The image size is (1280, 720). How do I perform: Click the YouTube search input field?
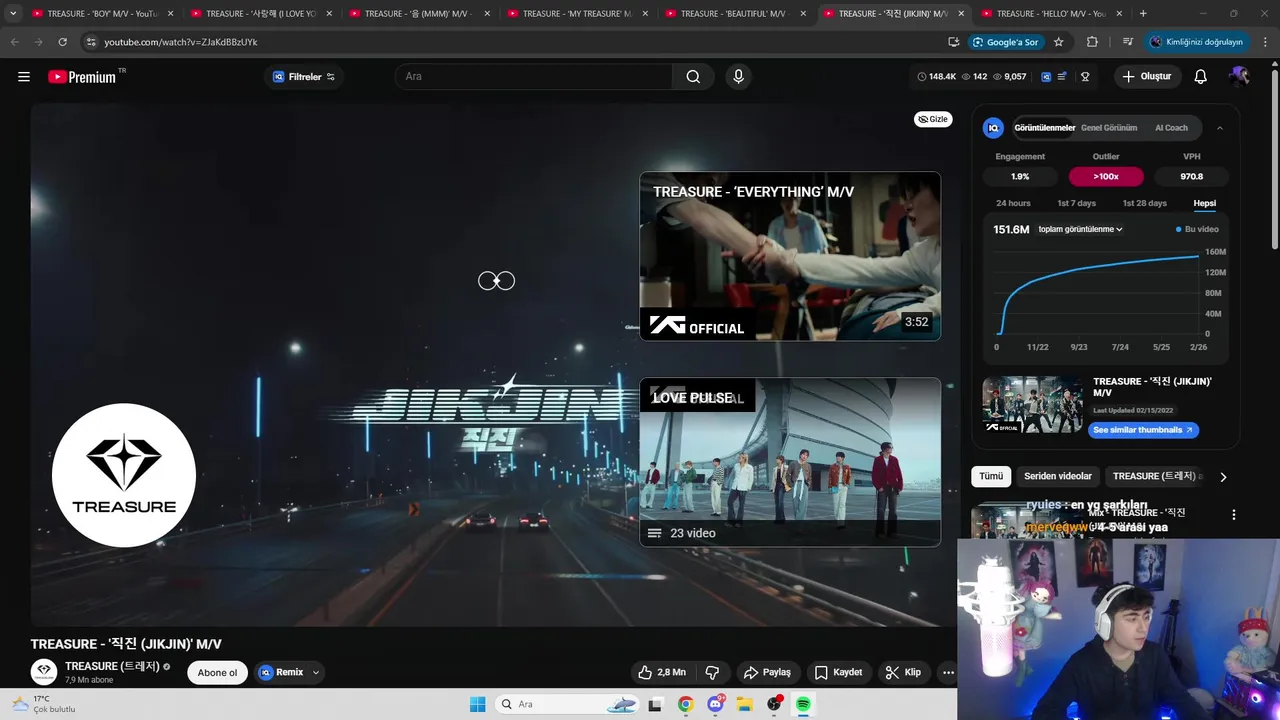[534, 77]
